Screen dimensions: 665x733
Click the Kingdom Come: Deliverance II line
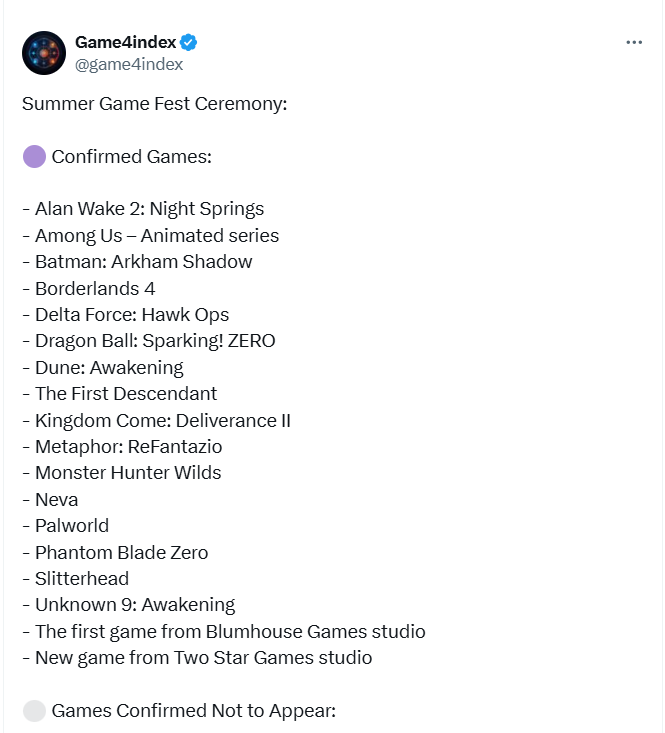[157, 420]
